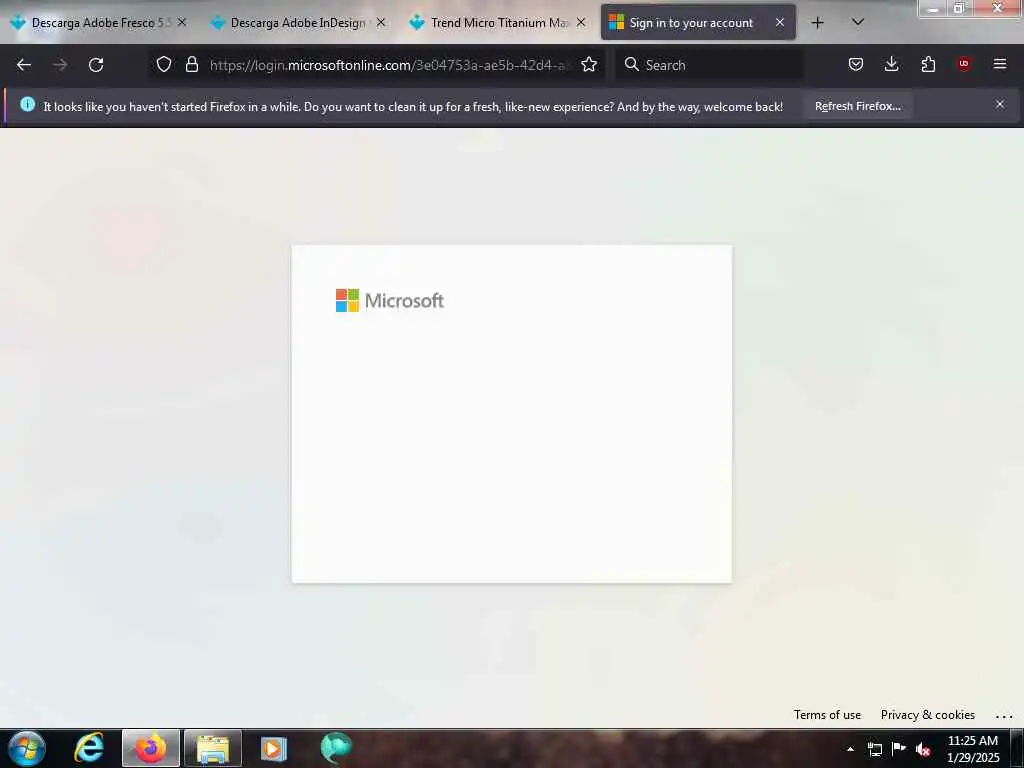Image resolution: width=1024 pixels, height=768 pixels.
Task: Click the Firefox taskbar button
Action: (x=150, y=748)
